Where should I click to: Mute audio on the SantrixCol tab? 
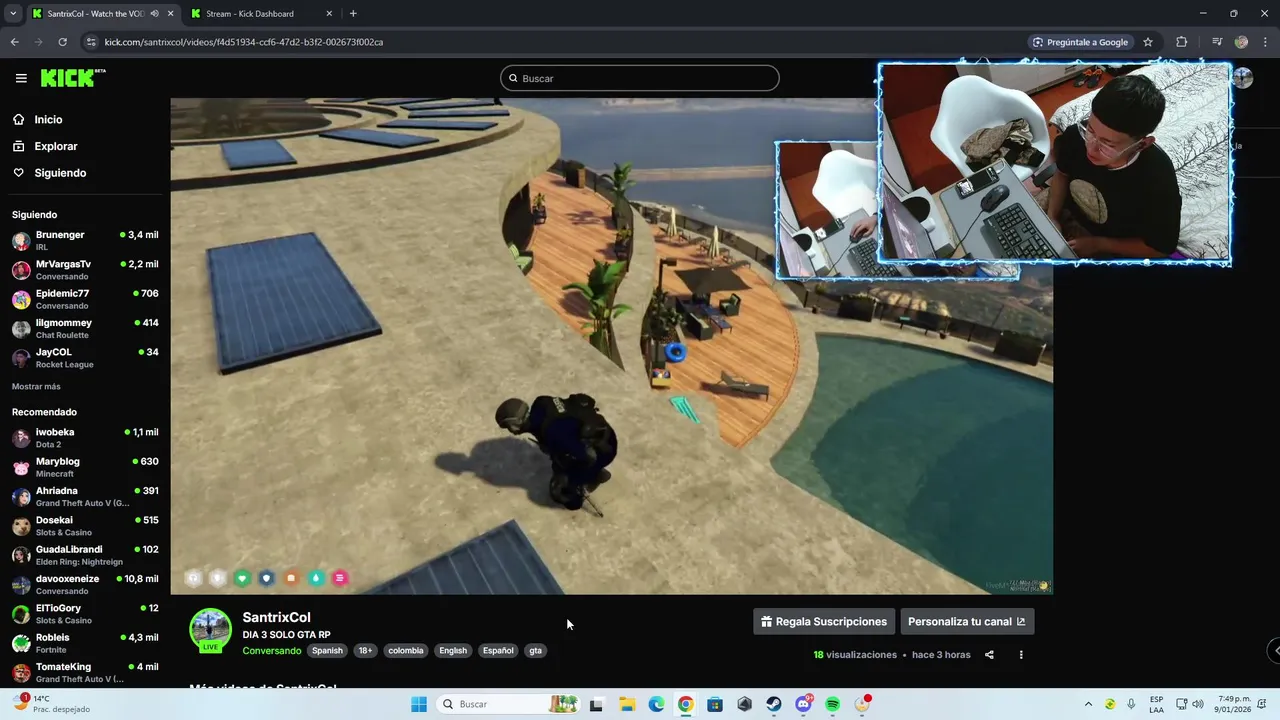154,14
